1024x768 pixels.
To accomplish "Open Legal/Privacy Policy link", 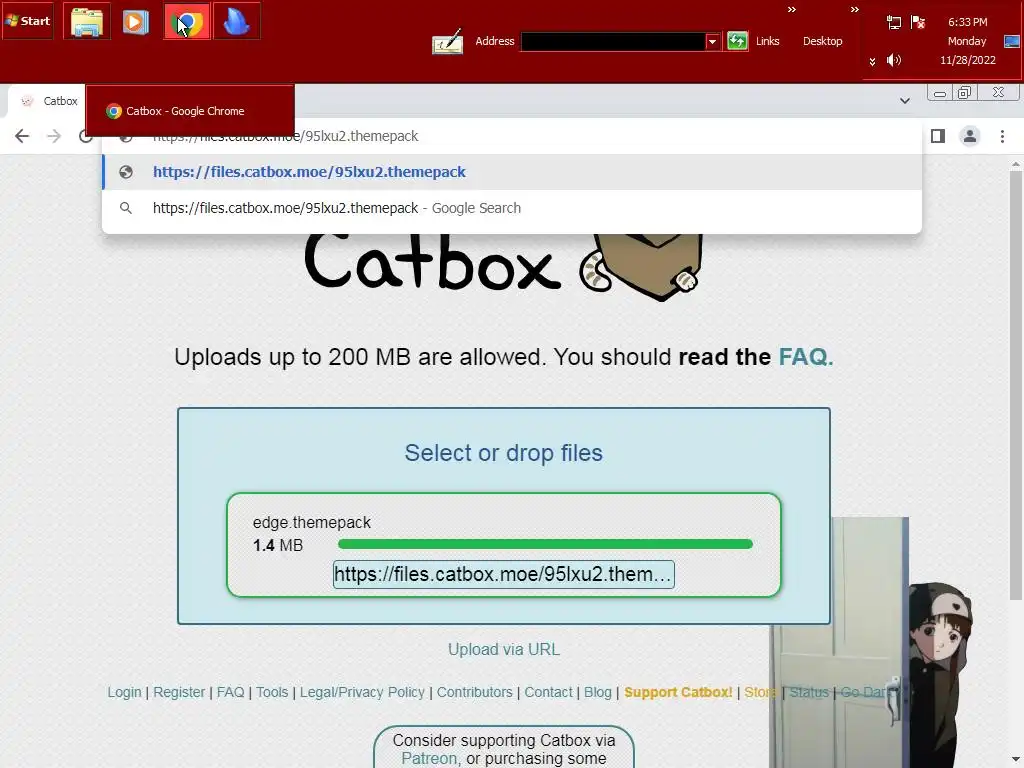I will pyautogui.click(x=362, y=692).
